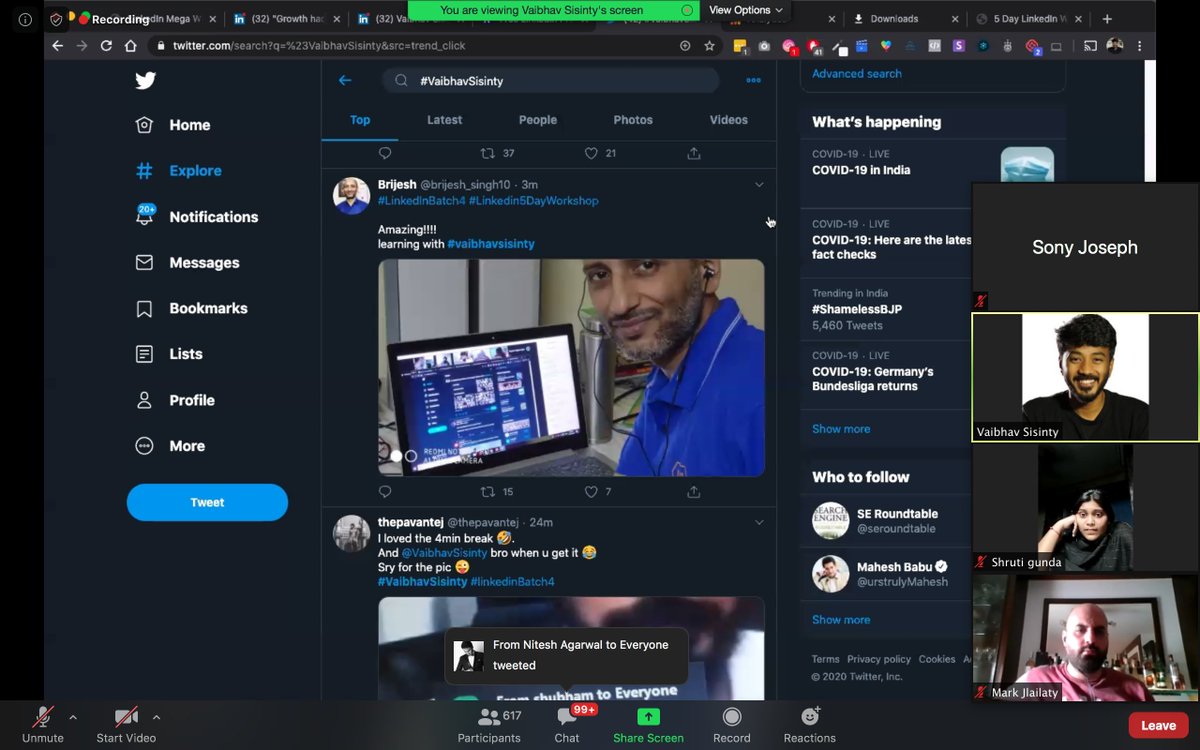Expand the caret menu on Brijesh's tweet
This screenshot has height=750, width=1200.
pyautogui.click(x=759, y=184)
